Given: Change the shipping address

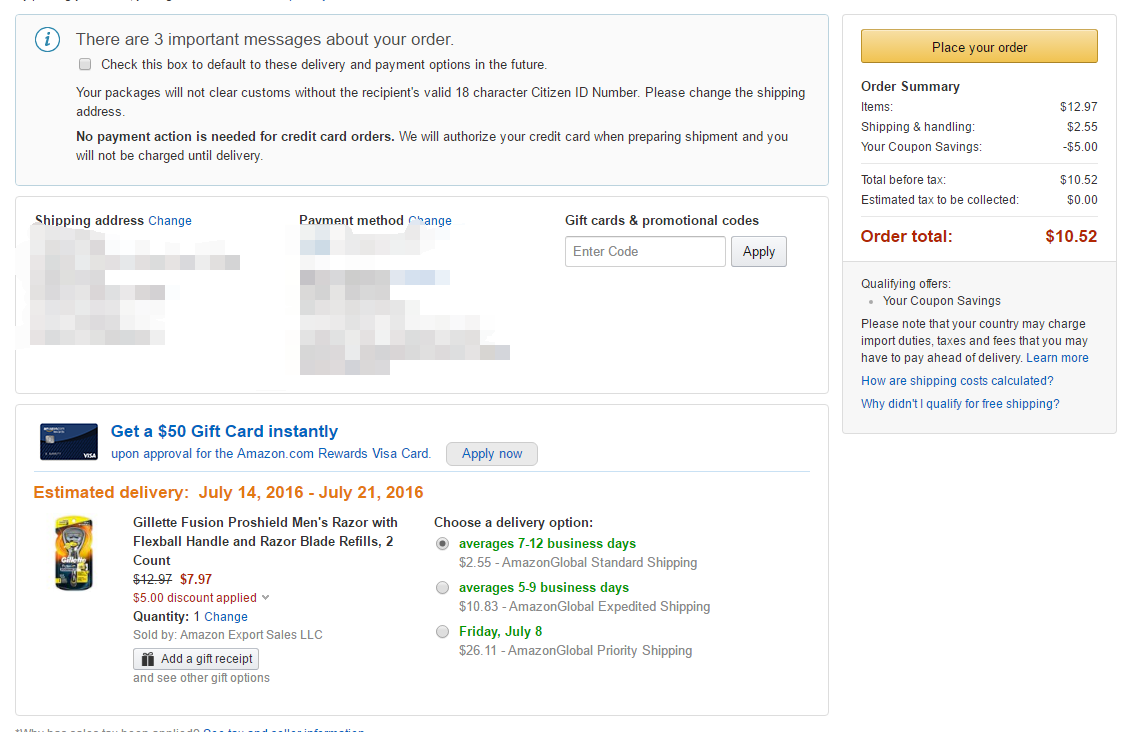Looking at the screenshot, I should point(170,221).
